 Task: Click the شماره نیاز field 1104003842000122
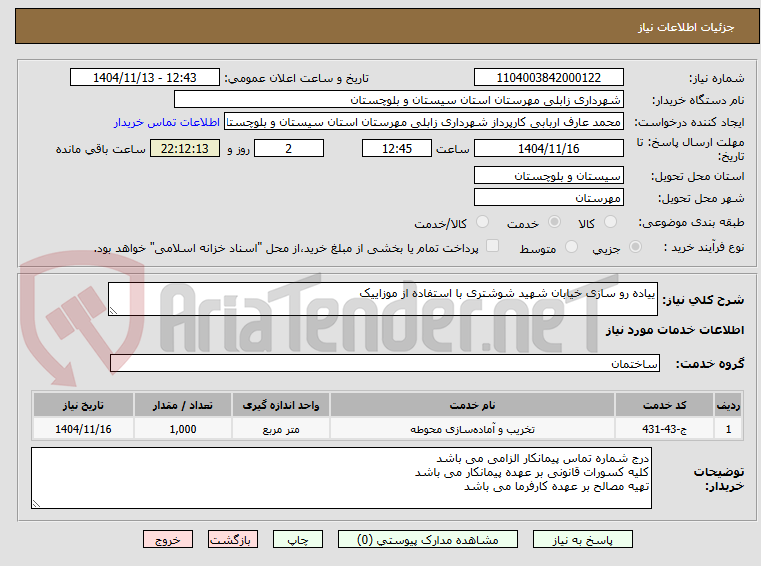tap(548, 77)
